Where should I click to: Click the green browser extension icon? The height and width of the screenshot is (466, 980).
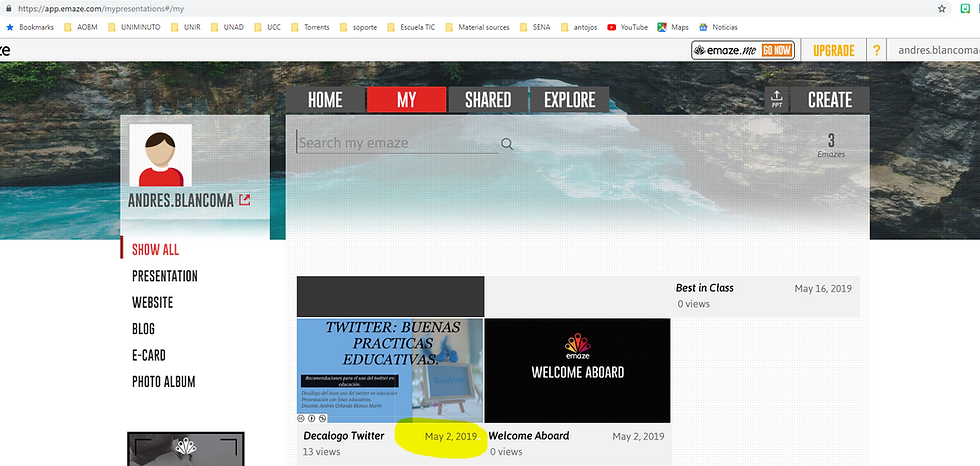coord(966,9)
